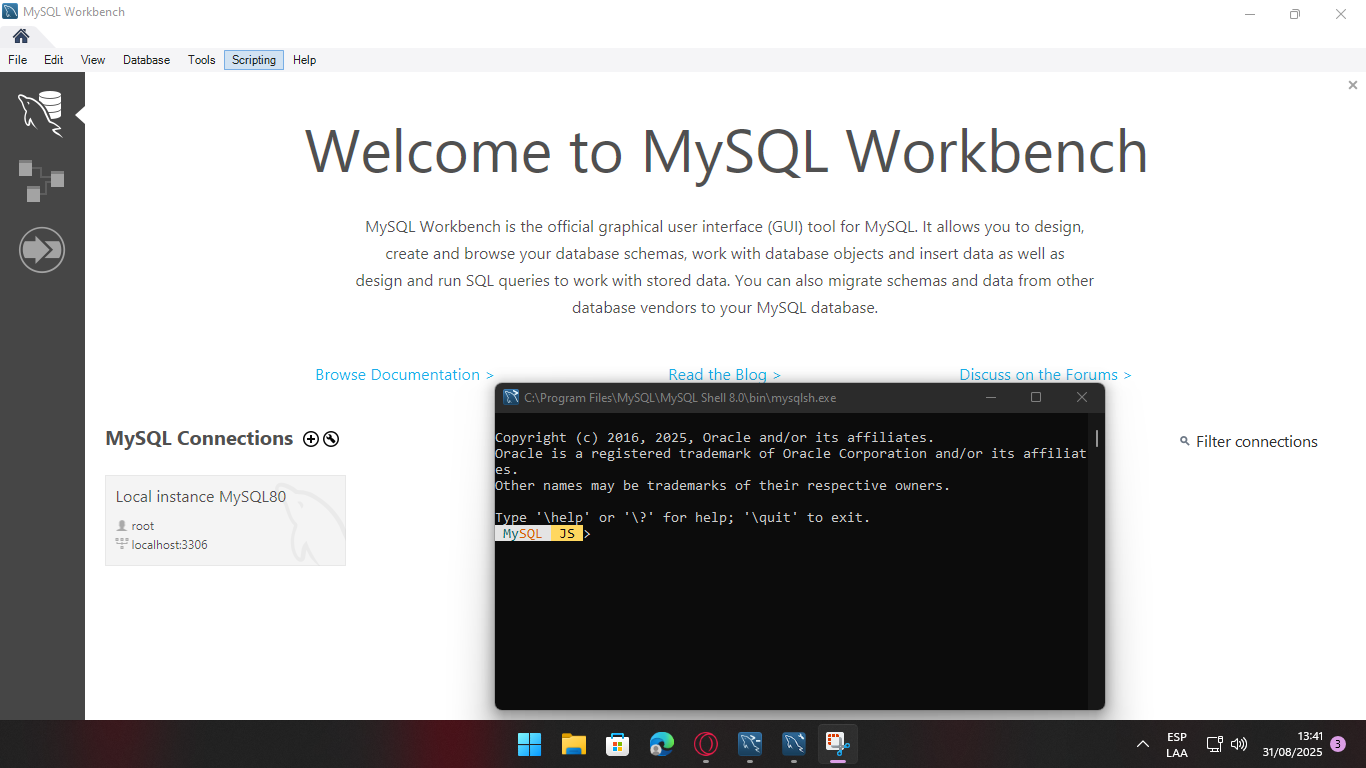Open manage connections wrench icon

coord(331,439)
